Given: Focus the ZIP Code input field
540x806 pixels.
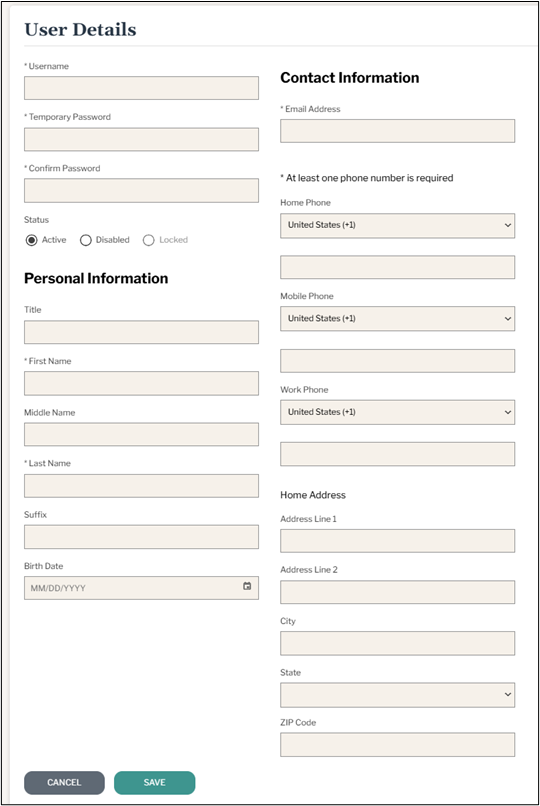Looking at the screenshot, I should pyautogui.click(x=397, y=745).
